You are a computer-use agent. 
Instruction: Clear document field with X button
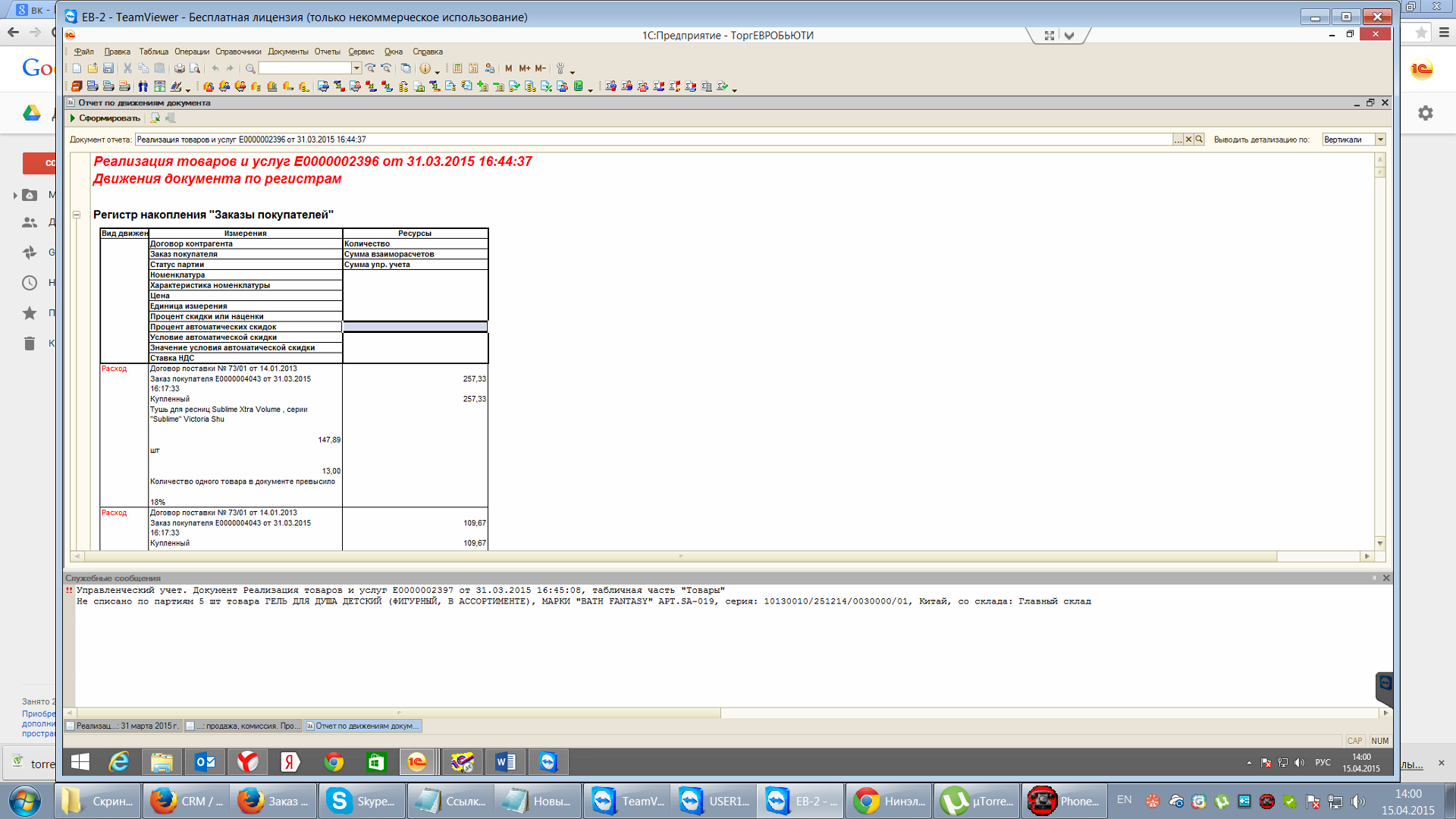click(x=1188, y=140)
